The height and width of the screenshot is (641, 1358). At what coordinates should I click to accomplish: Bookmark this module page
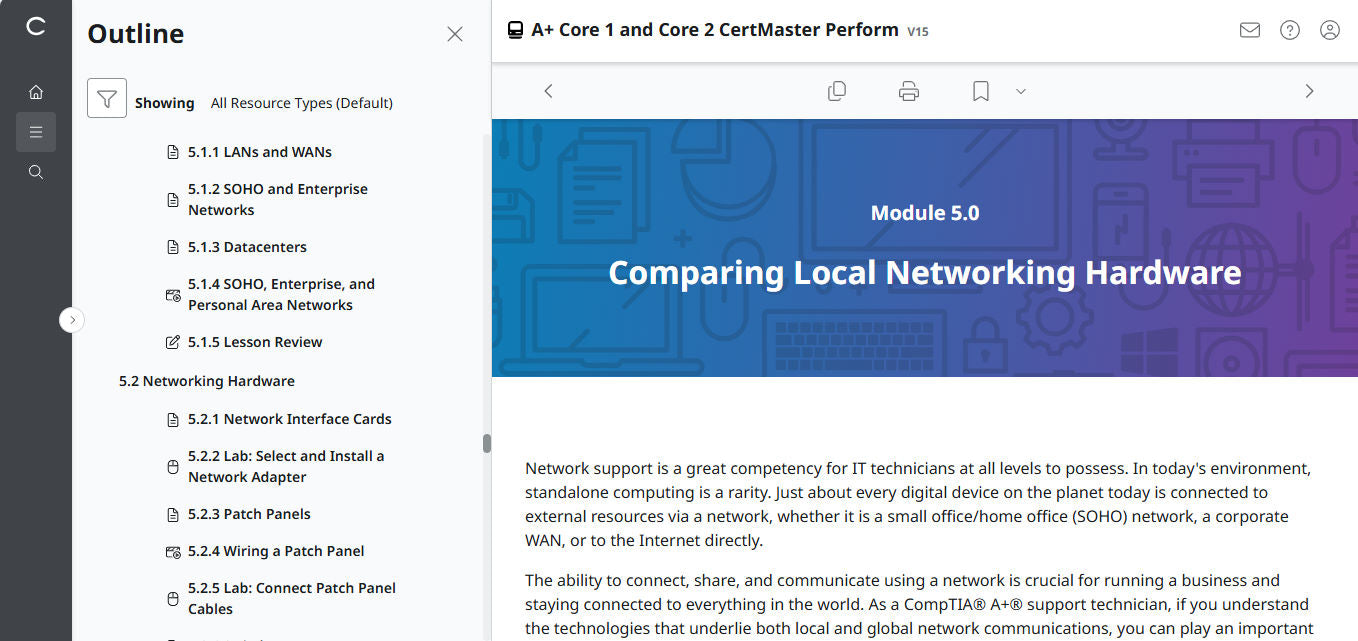pyautogui.click(x=980, y=90)
